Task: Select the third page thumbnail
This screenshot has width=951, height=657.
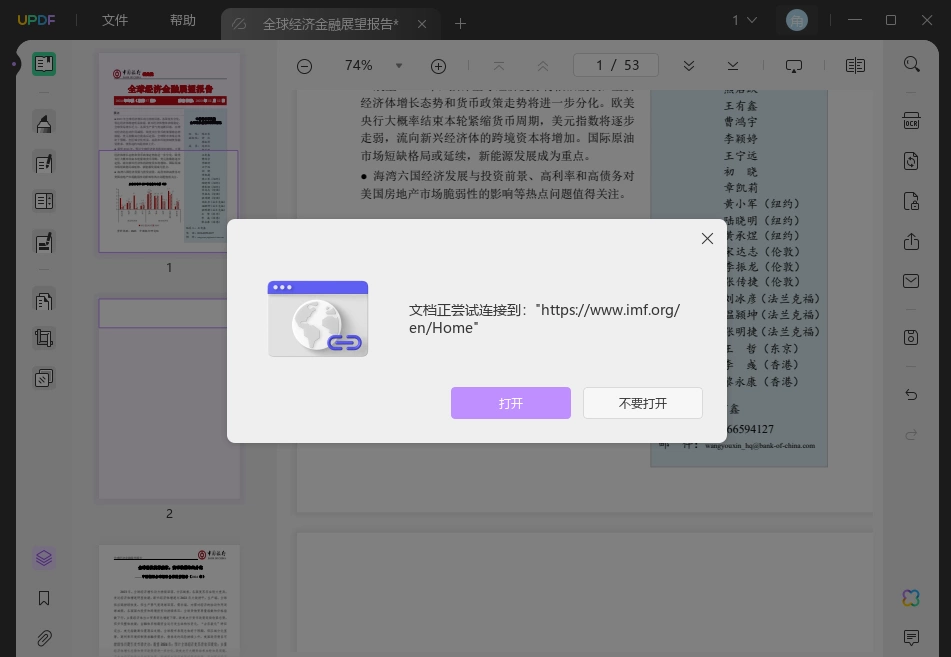Action: tap(169, 601)
